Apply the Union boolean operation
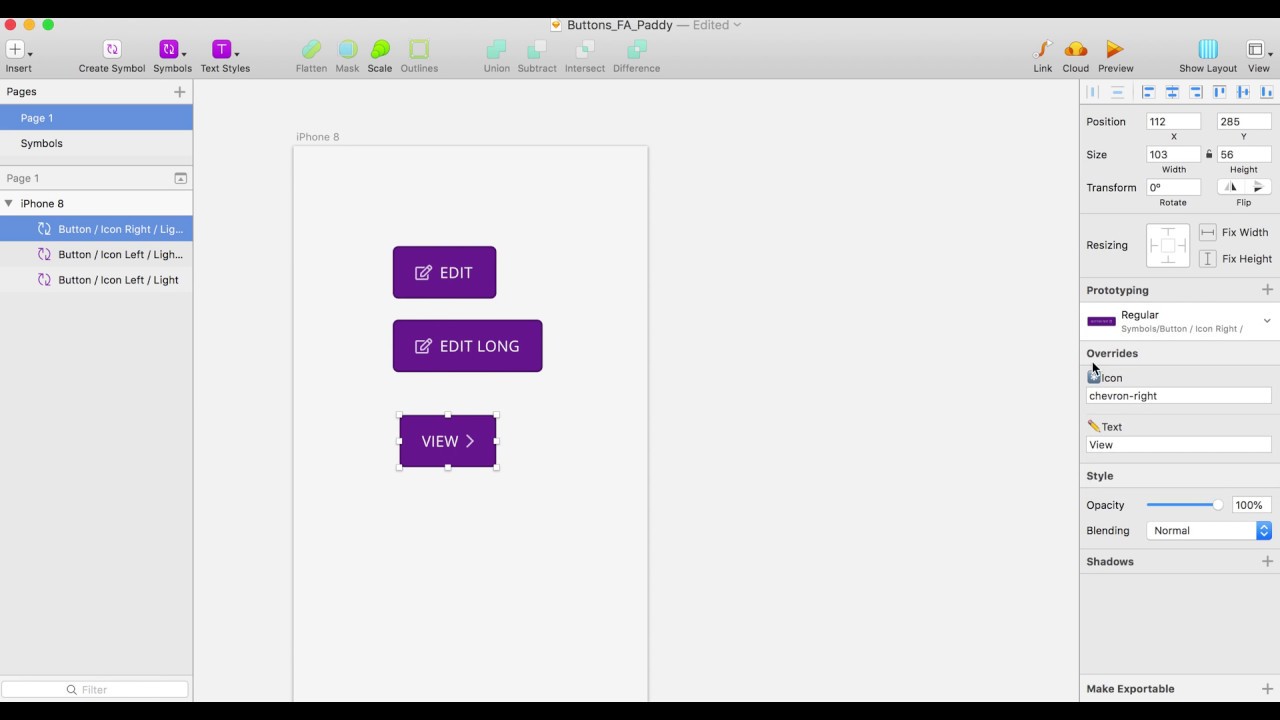 coord(496,48)
